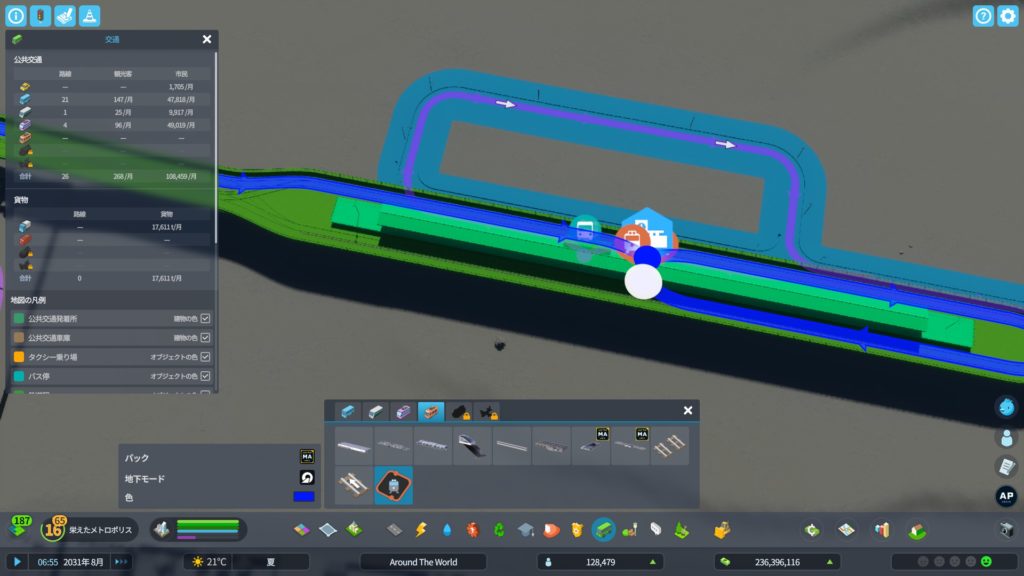Open the blue line color swatch
Viewport: 1024px width, 576px height.
(304, 497)
